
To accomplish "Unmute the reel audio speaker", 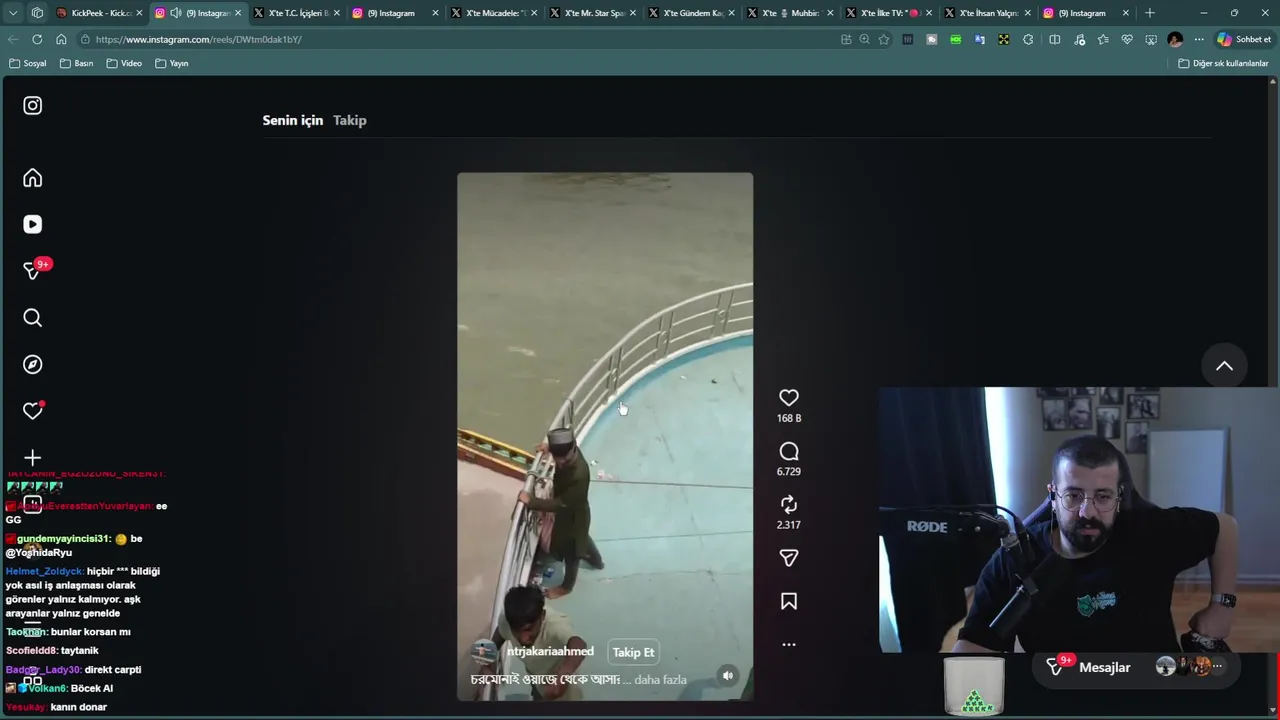I will [x=728, y=676].
